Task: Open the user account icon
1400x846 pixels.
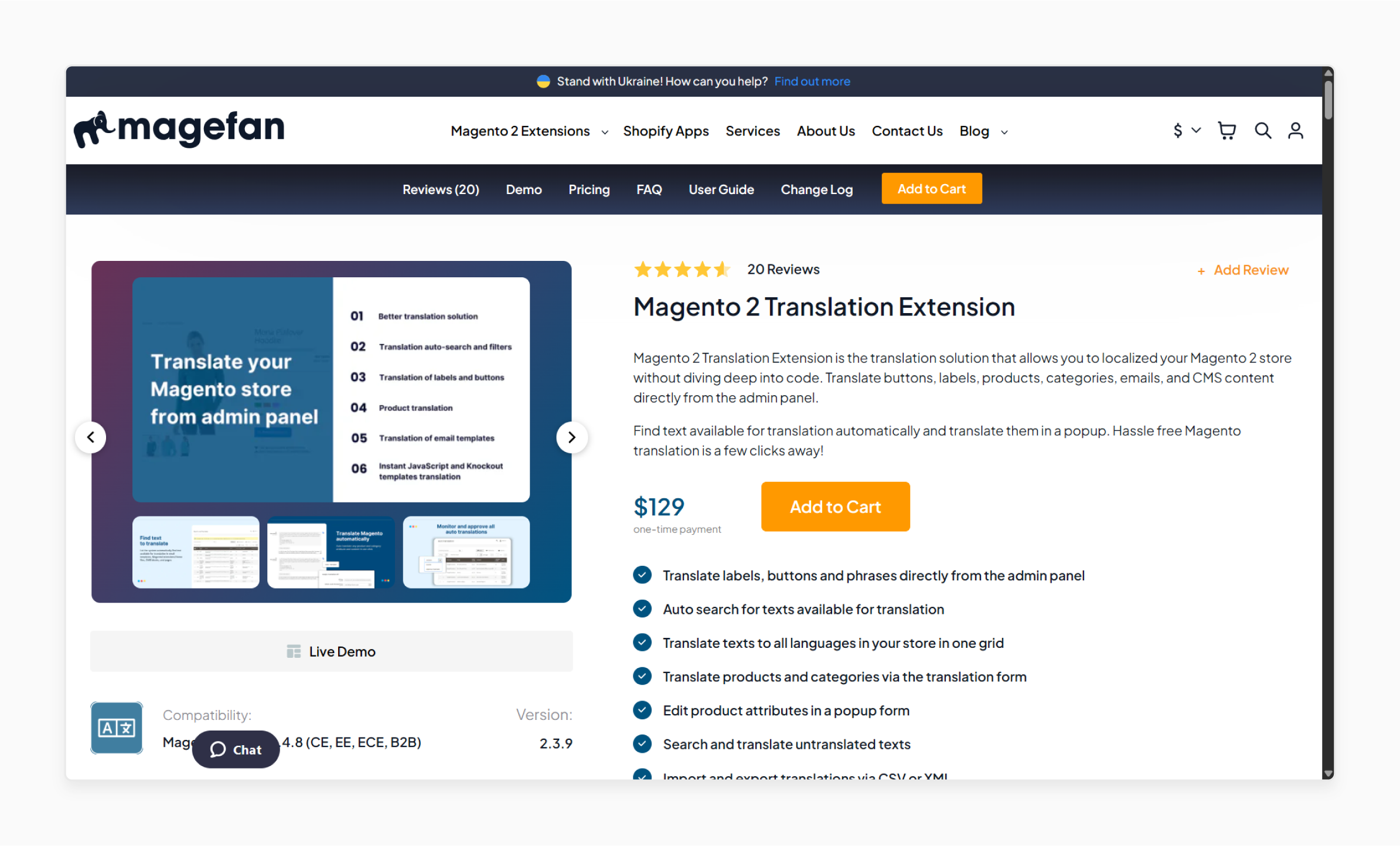Action: click(1296, 130)
